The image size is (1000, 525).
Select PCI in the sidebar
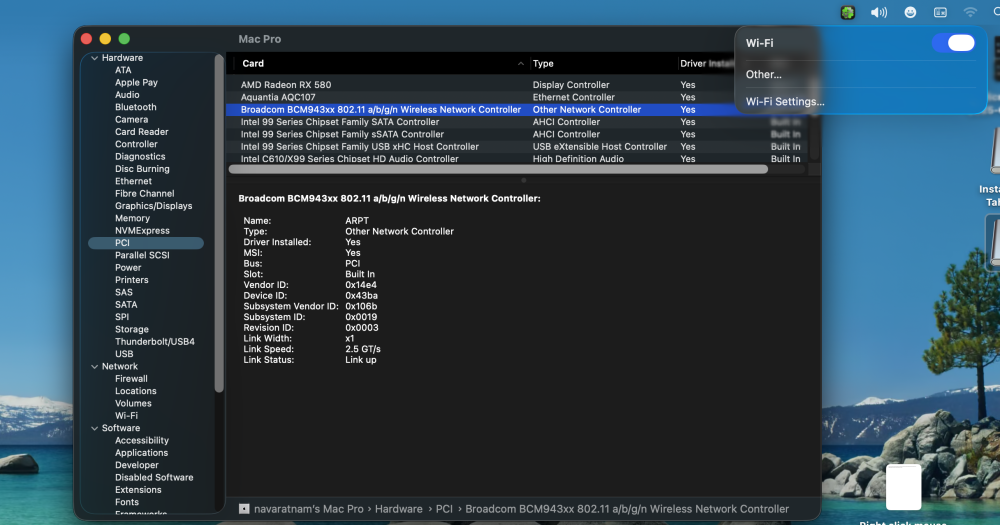pos(146,243)
